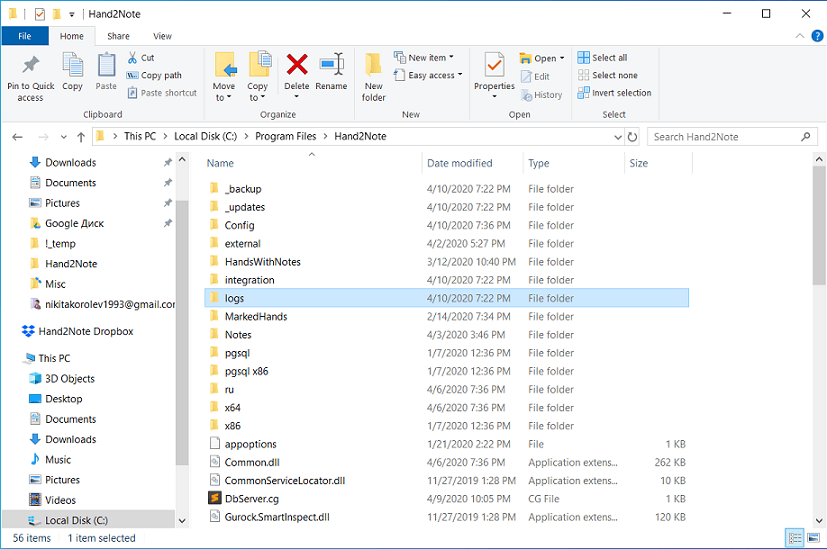827x549 pixels.
Task: Select Local Disk (C:) in sidebar
Action: click(x=76, y=520)
